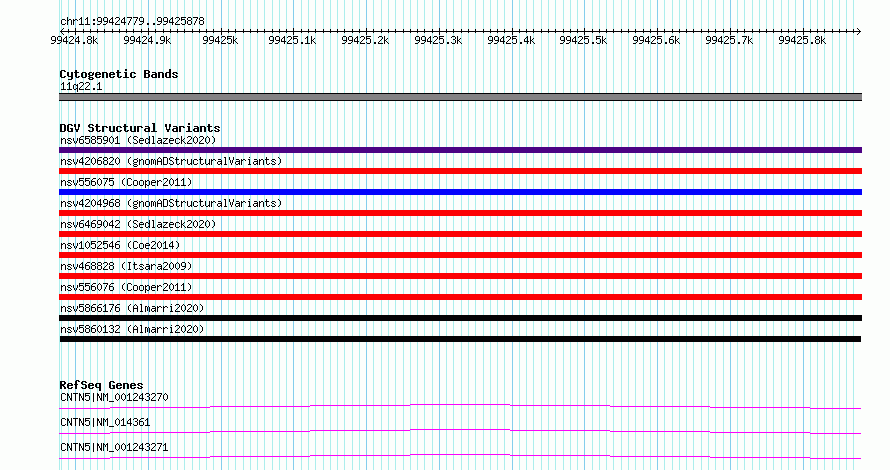Click ruler tick label 99425.5k
Viewport: 890px width, 470px height.
point(583,40)
